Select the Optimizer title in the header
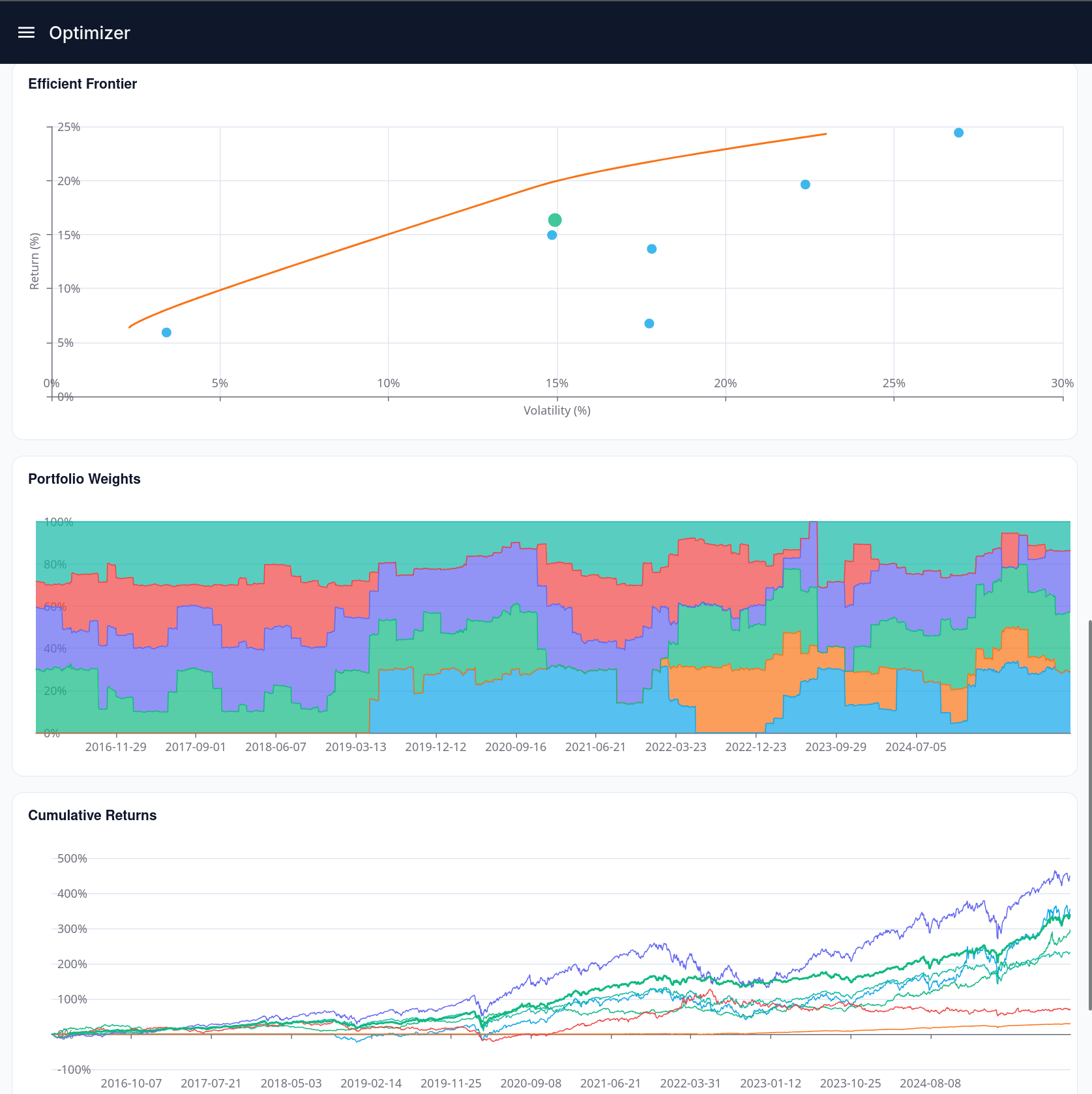 coord(89,32)
